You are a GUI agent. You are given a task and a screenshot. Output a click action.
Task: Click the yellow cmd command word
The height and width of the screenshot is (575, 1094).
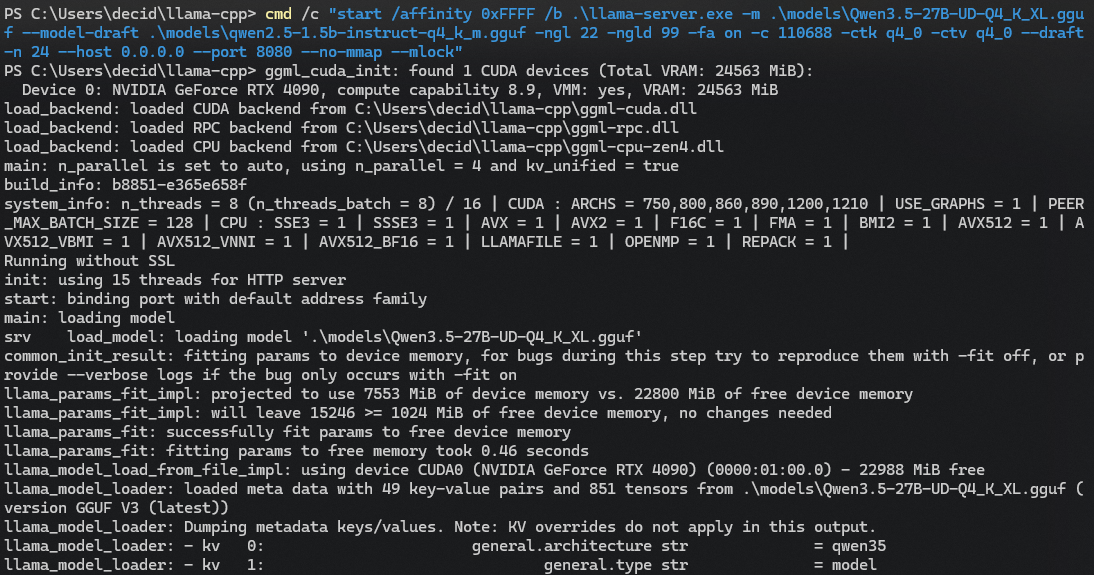(x=278, y=13)
